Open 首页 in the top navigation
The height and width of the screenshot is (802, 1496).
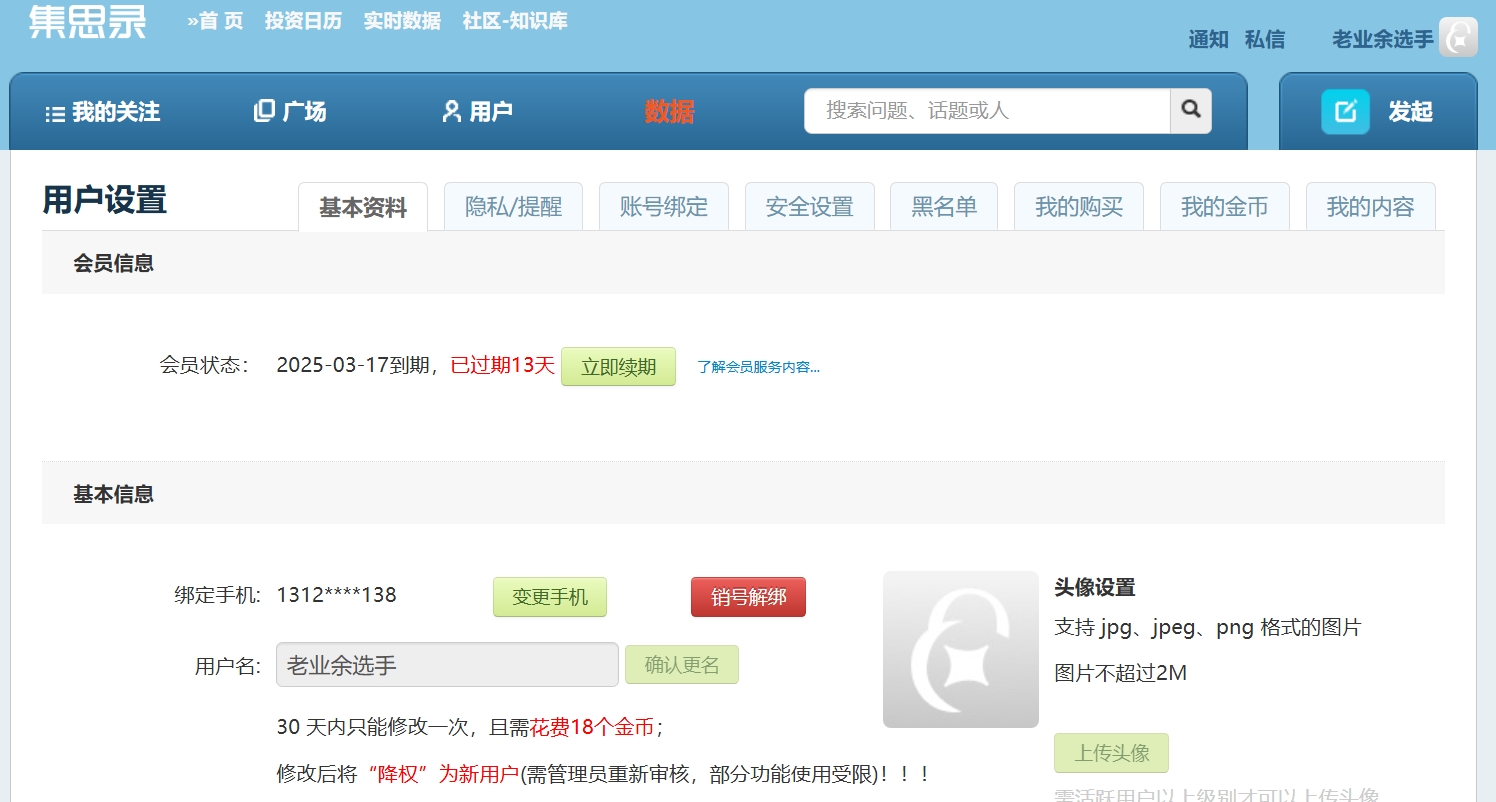(x=215, y=21)
